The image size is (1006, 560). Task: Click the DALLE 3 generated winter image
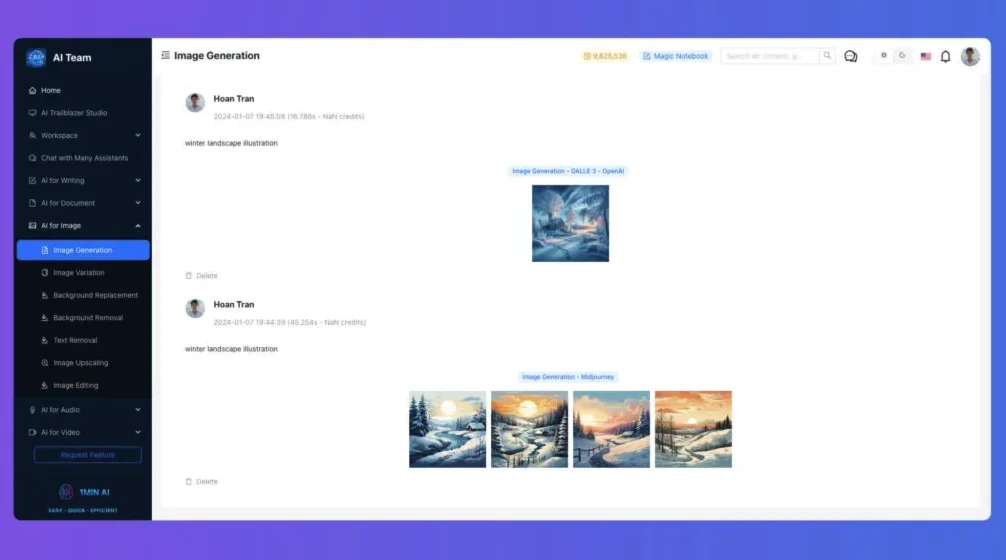point(570,223)
